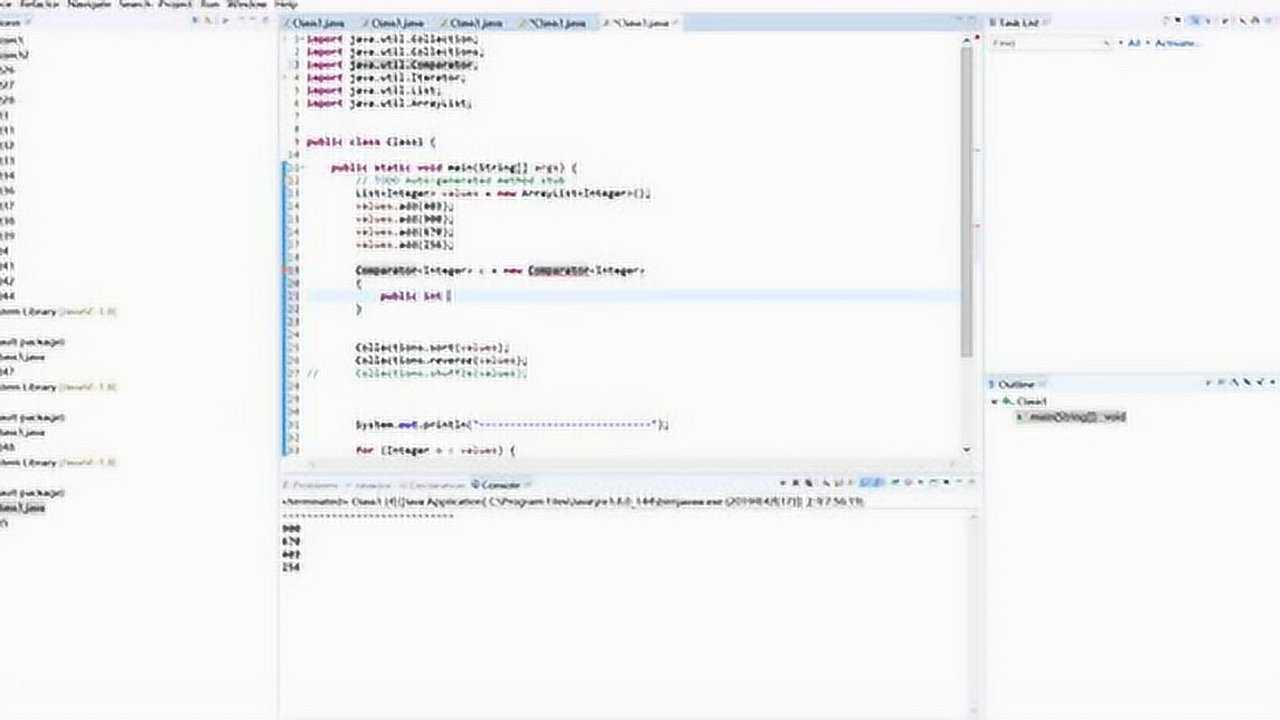The image size is (1280, 720).
Task: Open the Project menu
Action: tap(175, 5)
